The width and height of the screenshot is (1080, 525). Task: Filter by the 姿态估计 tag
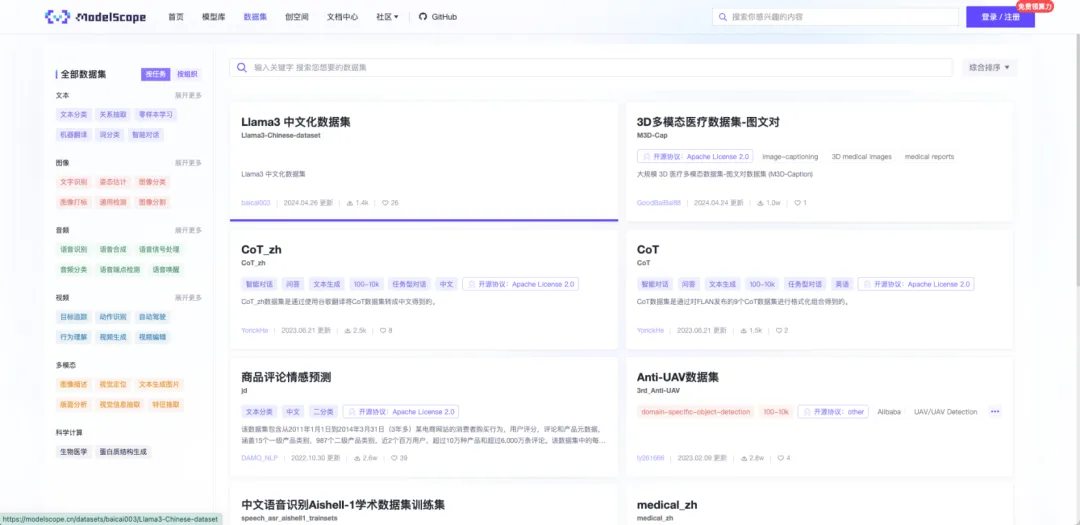click(113, 182)
